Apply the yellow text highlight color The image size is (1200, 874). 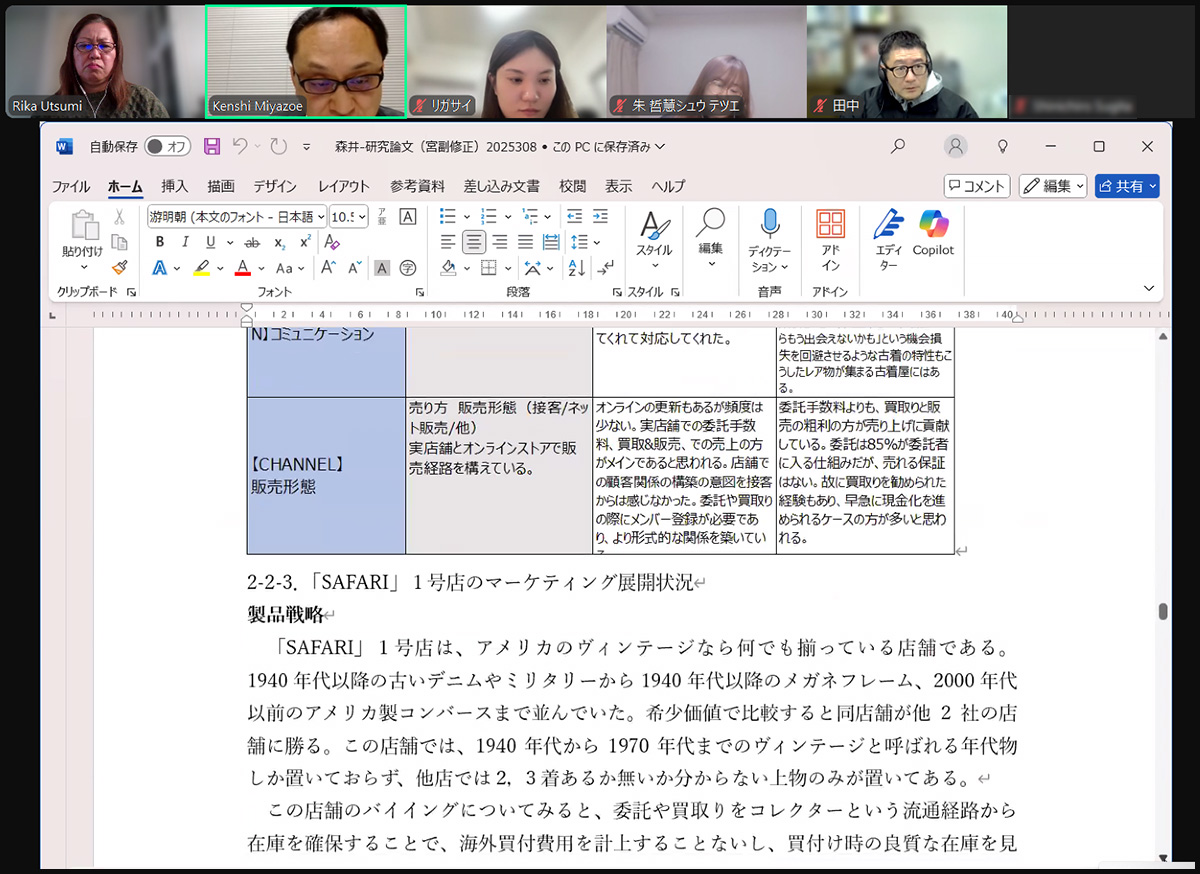pos(202,268)
